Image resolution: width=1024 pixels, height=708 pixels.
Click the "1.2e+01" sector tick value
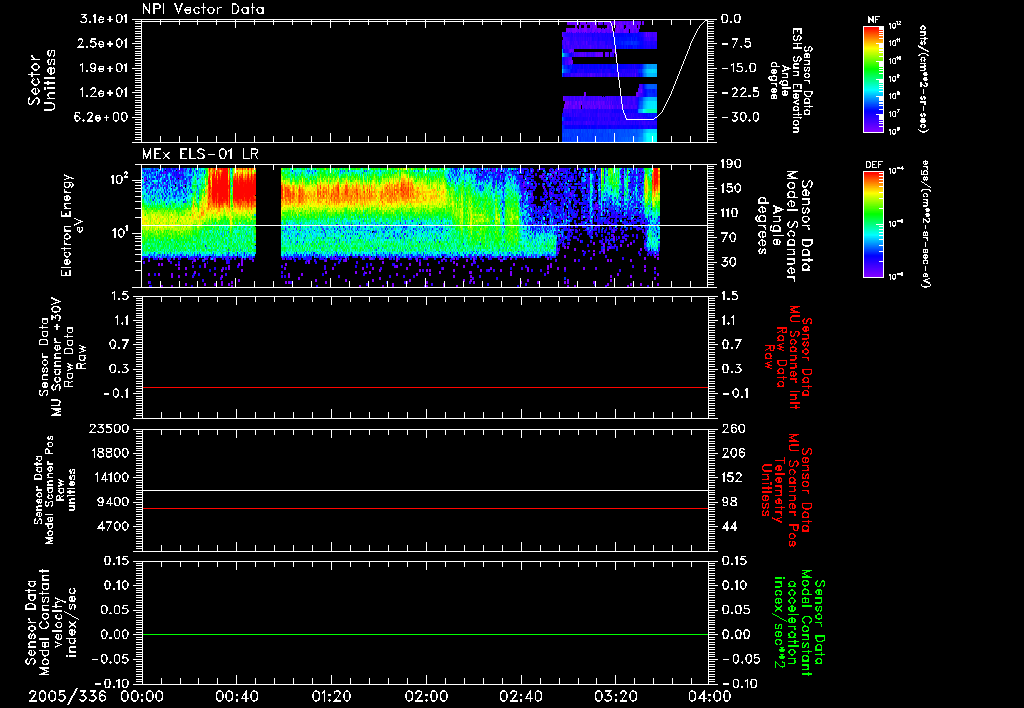pos(104,93)
